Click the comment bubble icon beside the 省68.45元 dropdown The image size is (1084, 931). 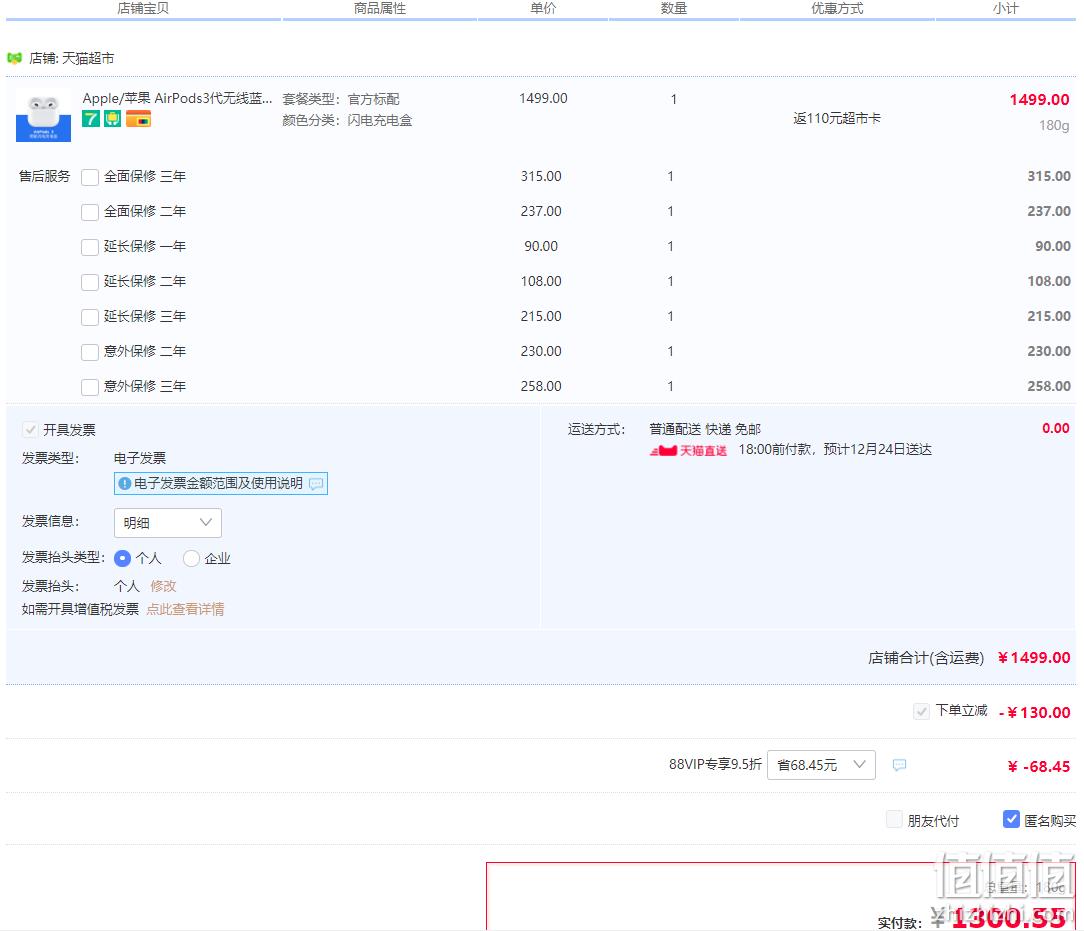point(899,764)
